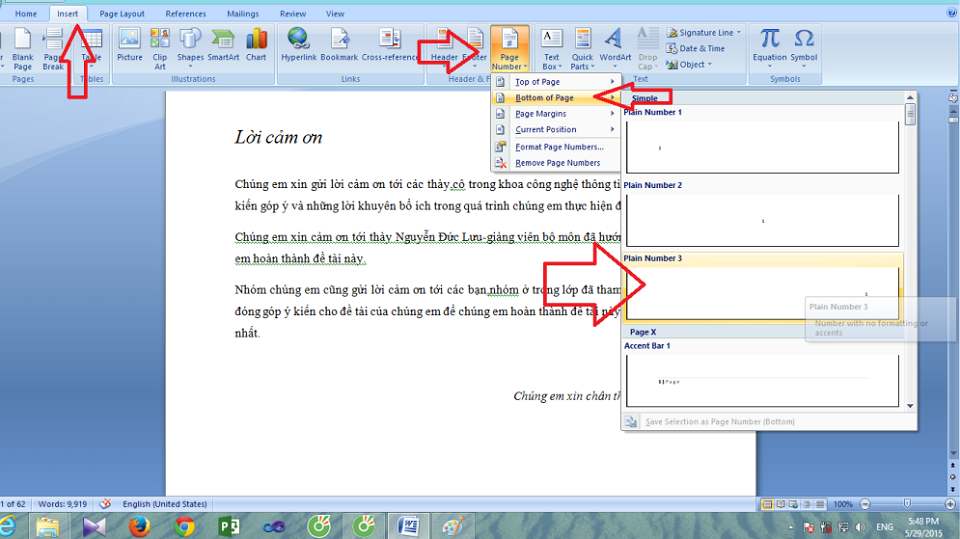Open Microsoft Project from the taskbar
Image resolution: width=960 pixels, height=539 pixels.
(229, 526)
